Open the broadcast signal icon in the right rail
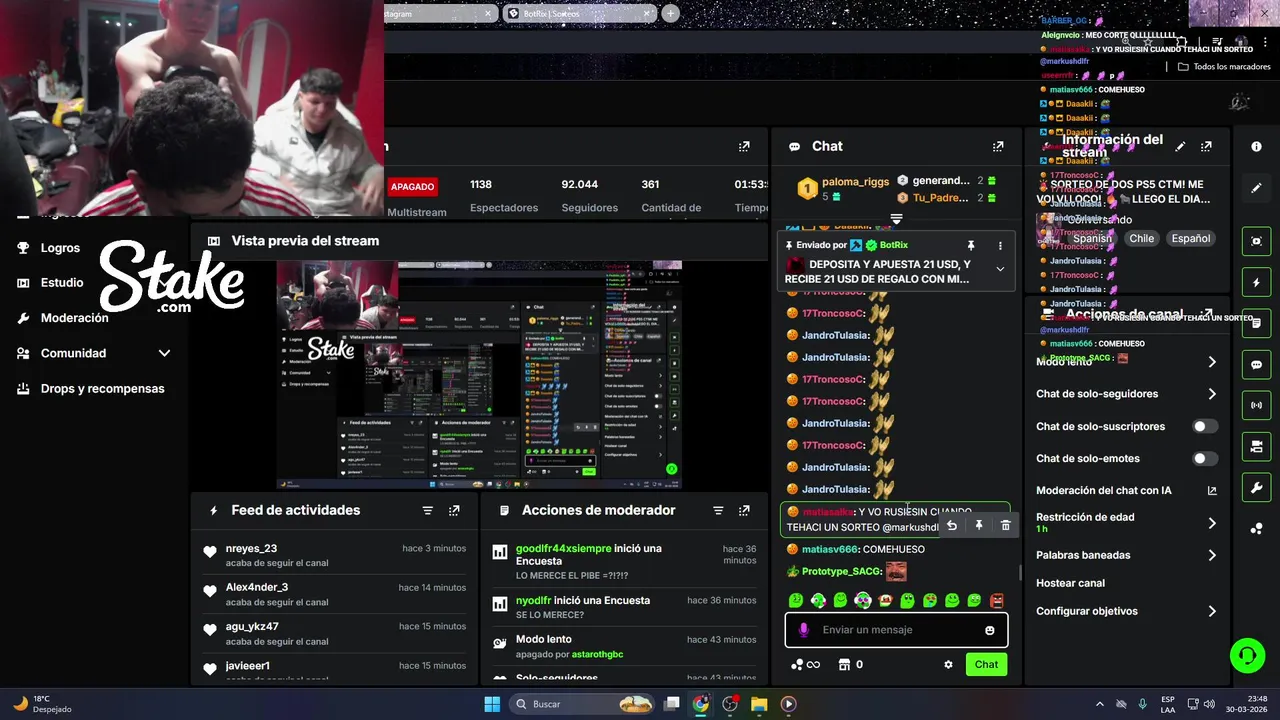1280x720 pixels. click(1257, 406)
